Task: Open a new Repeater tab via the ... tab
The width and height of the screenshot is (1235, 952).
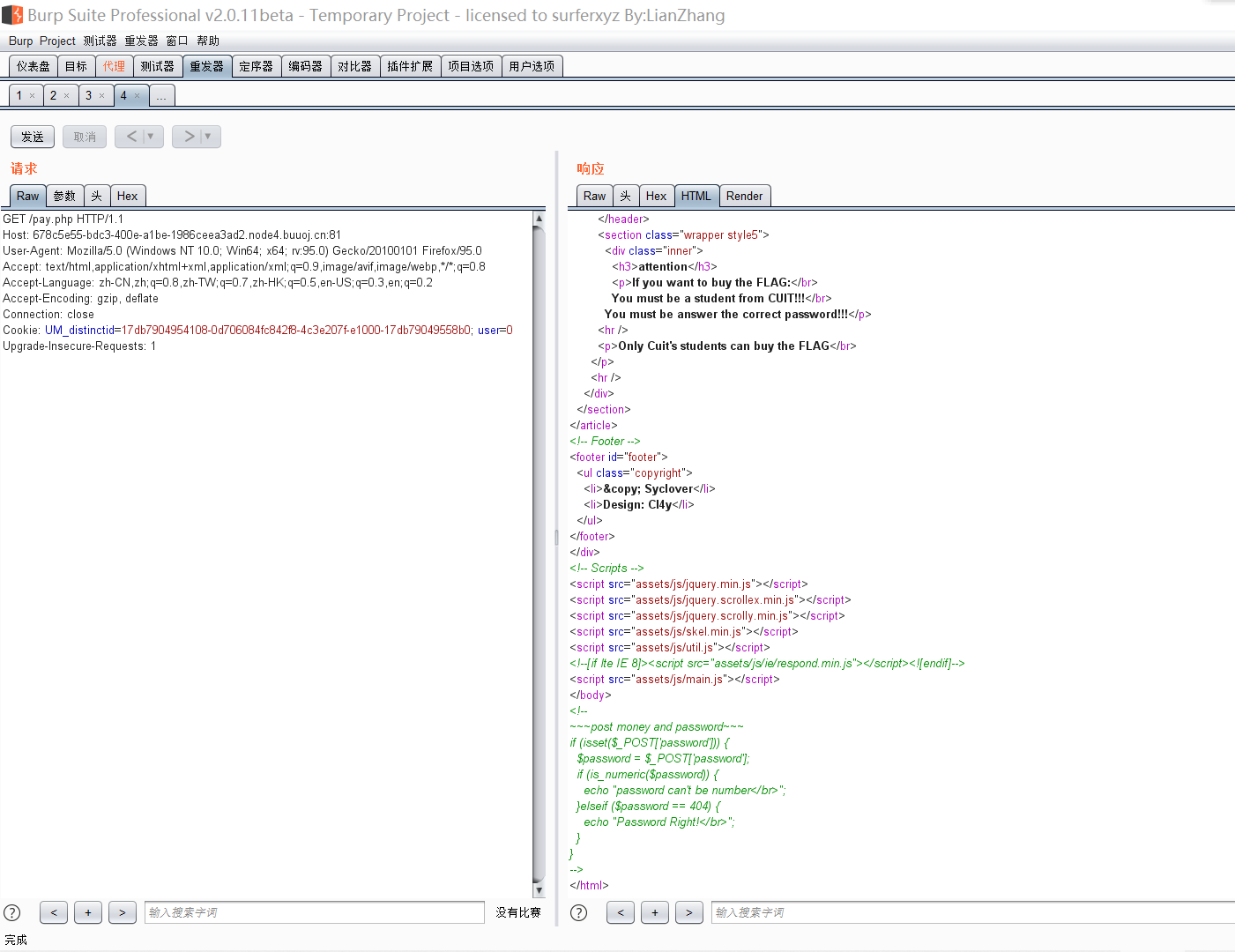Action: [x=161, y=95]
